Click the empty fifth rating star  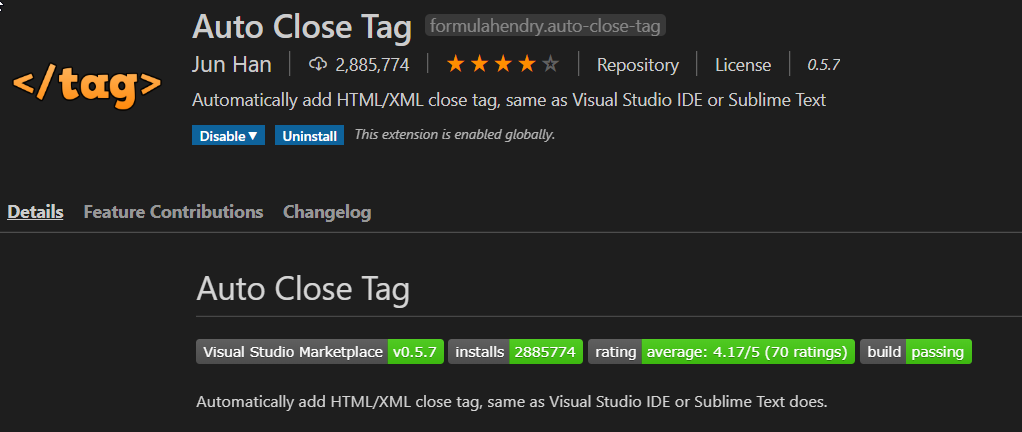tap(551, 65)
